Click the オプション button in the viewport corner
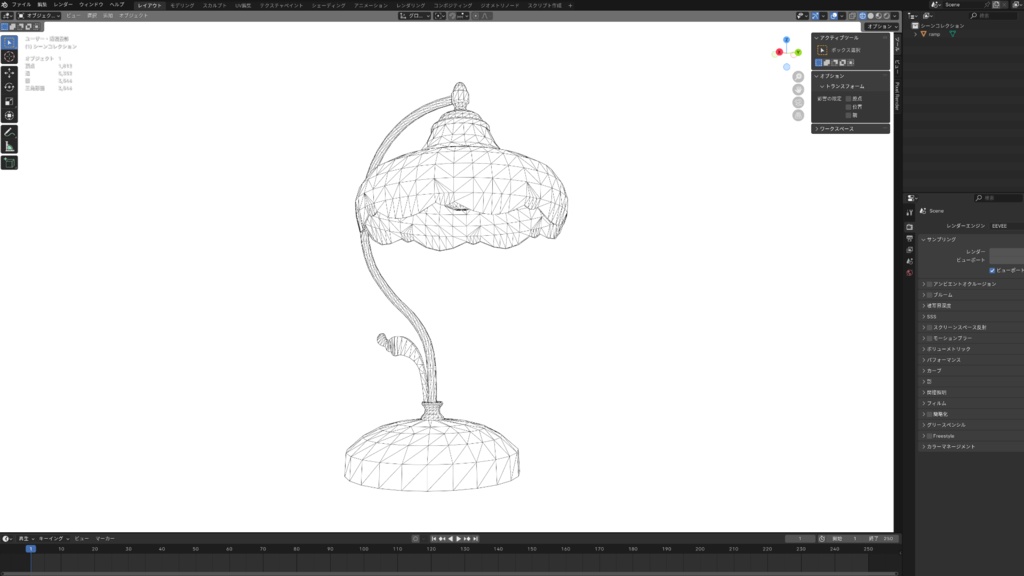The width and height of the screenshot is (1024, 576). tap(880, 28)
